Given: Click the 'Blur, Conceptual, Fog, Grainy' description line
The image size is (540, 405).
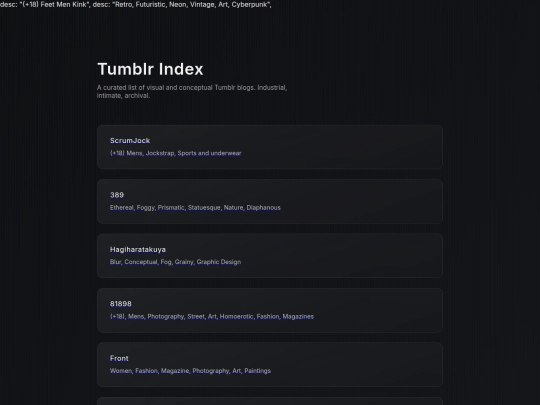Looking at the screenshot, I should tap(175, 262).
